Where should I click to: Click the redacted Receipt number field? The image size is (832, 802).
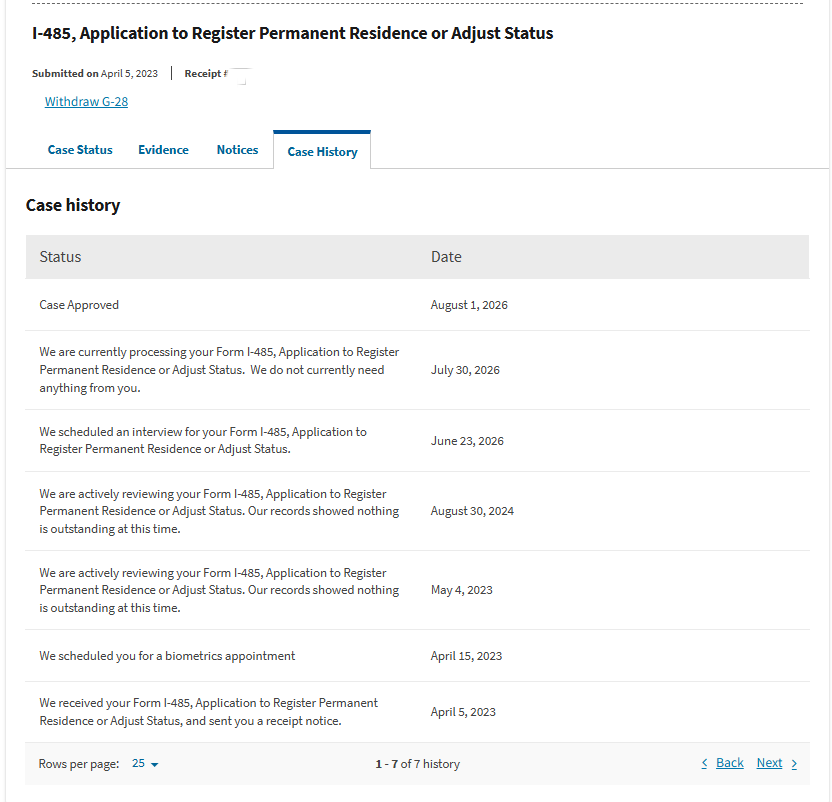click(239, 75)
